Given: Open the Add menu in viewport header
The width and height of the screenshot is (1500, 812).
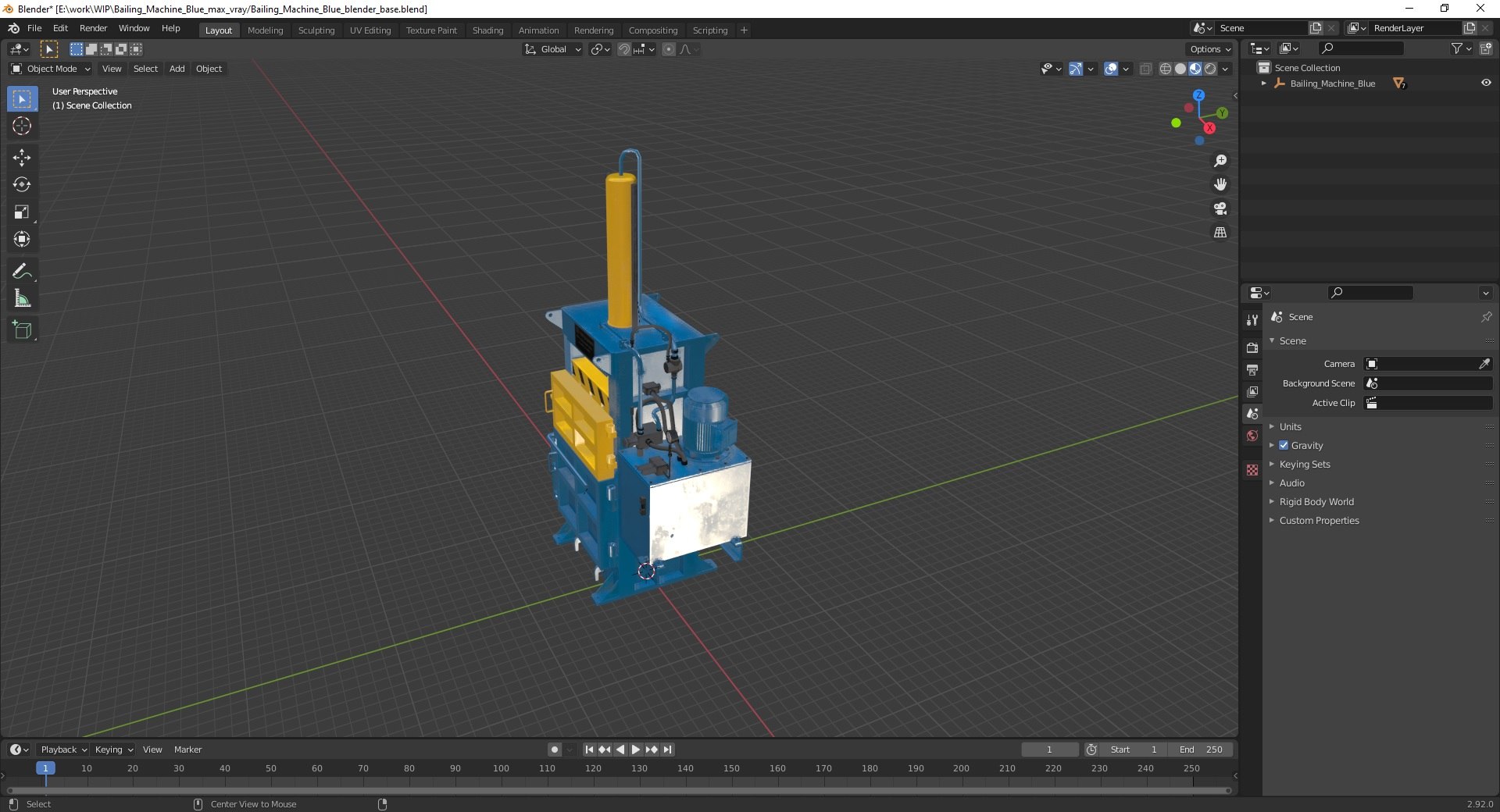Looking at the screenshot, I should click(x=177, y=69).
